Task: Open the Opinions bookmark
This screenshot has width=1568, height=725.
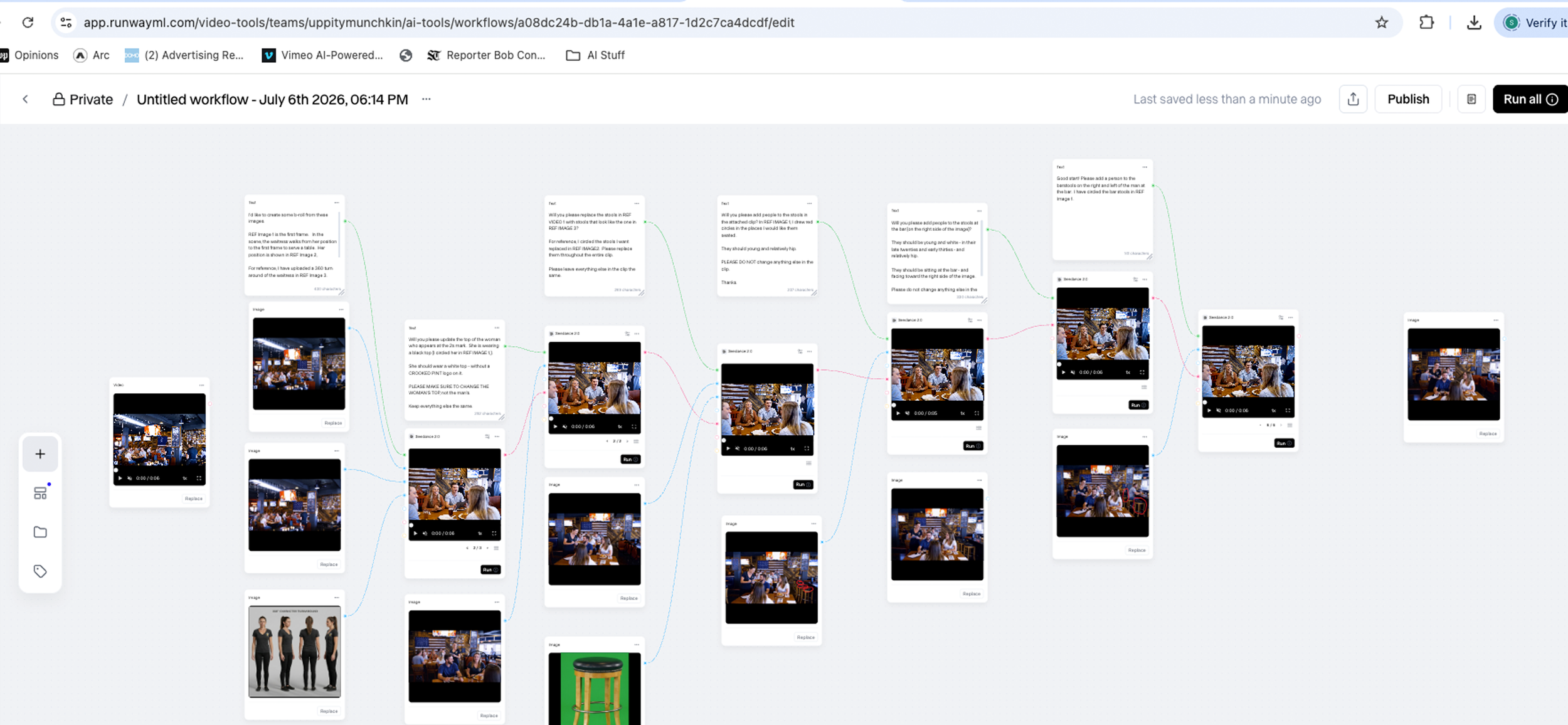Action: tap(29, 55)
